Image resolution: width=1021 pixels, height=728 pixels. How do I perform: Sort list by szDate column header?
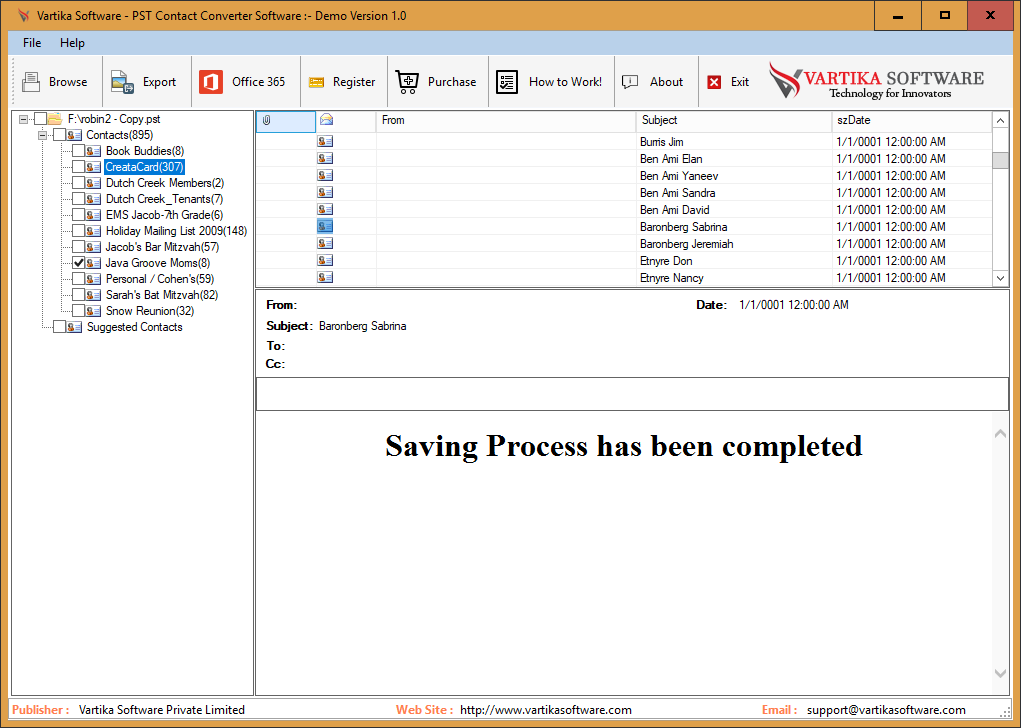point(912,120)
